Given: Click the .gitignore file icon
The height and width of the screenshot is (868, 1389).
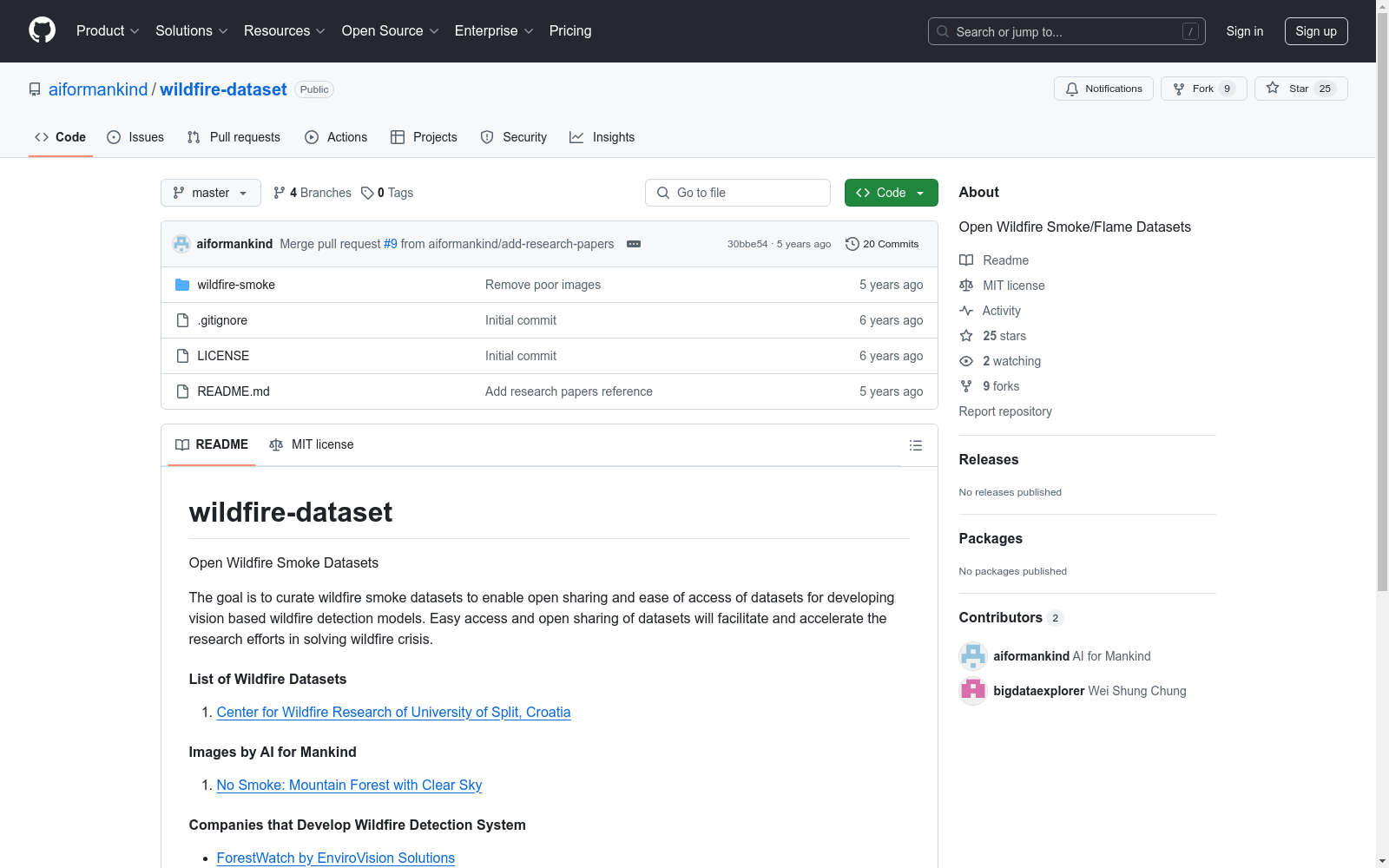Looking at the screenshot, I should point(182,320).
